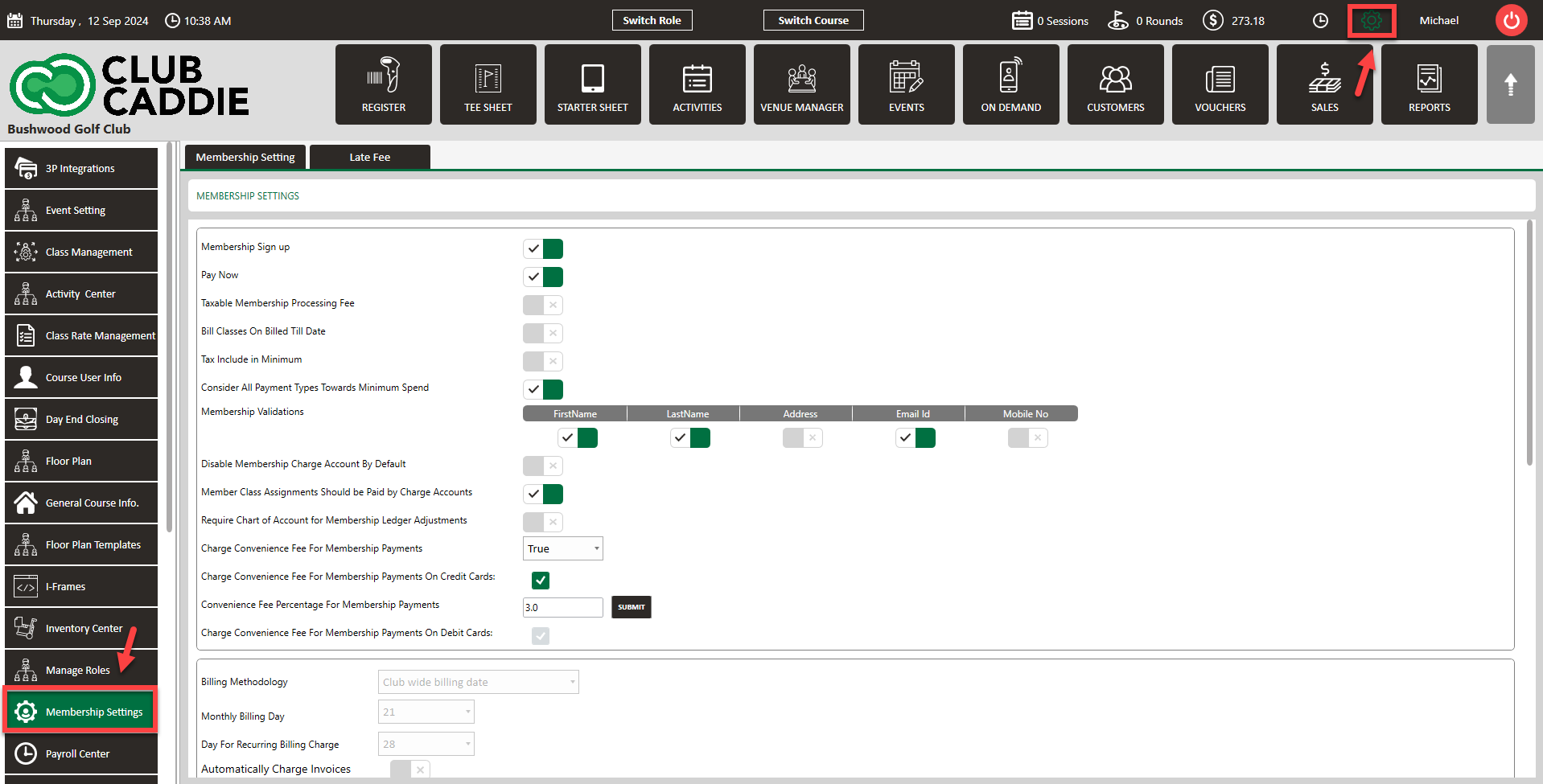The image size is (1543, 784).
Task: Click the Switch Course button
Action: [x=813, y=20]
